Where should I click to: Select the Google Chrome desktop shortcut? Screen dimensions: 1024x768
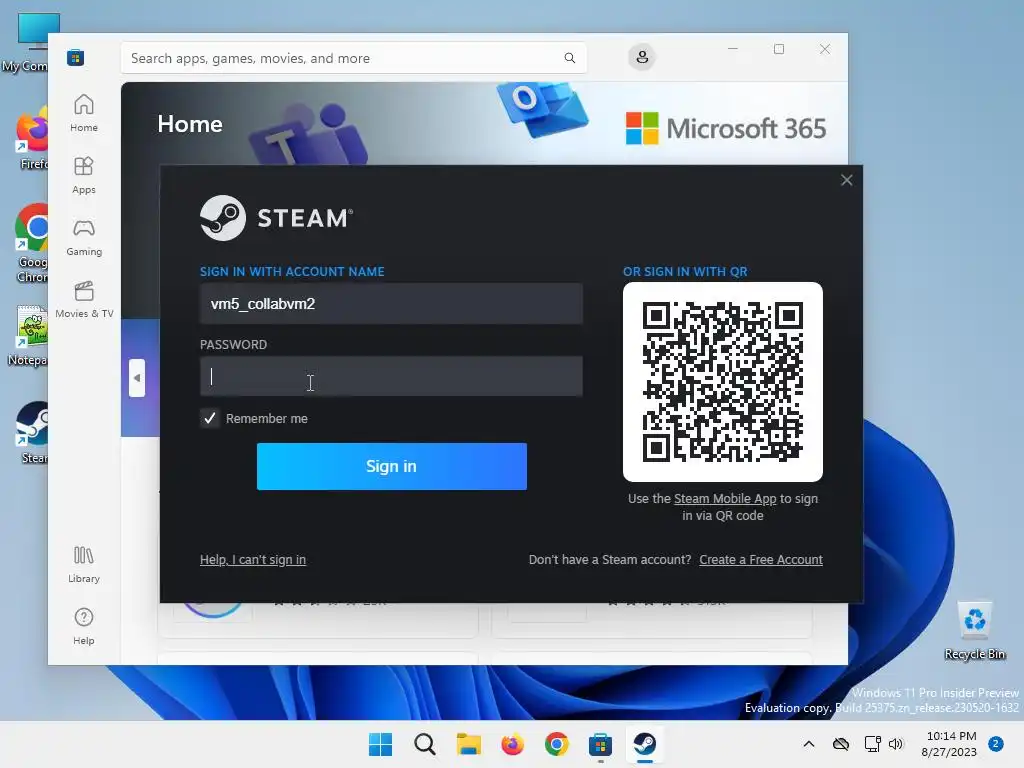[32, 244]
